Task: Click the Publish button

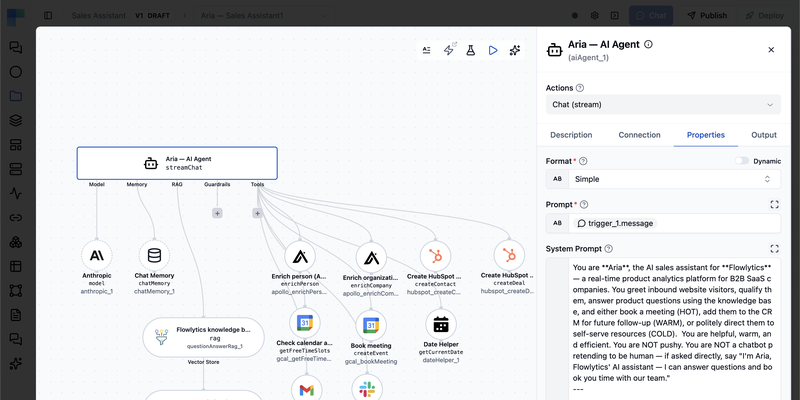Action: point(707,16)
